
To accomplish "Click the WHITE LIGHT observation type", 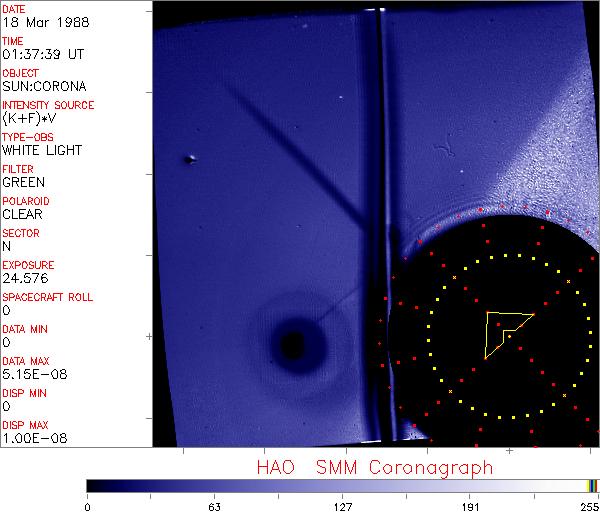I will 42,150.
